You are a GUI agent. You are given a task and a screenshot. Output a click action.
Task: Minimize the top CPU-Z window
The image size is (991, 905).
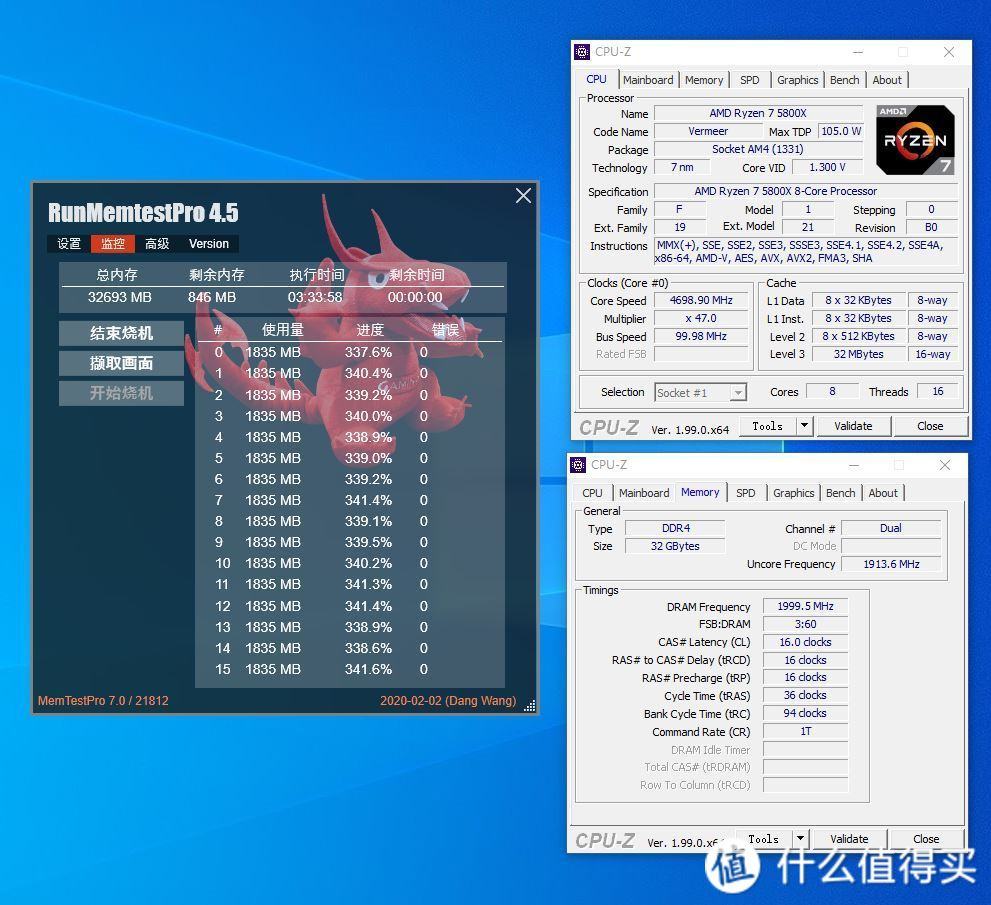pyautogui.click(x=858, y=52)
